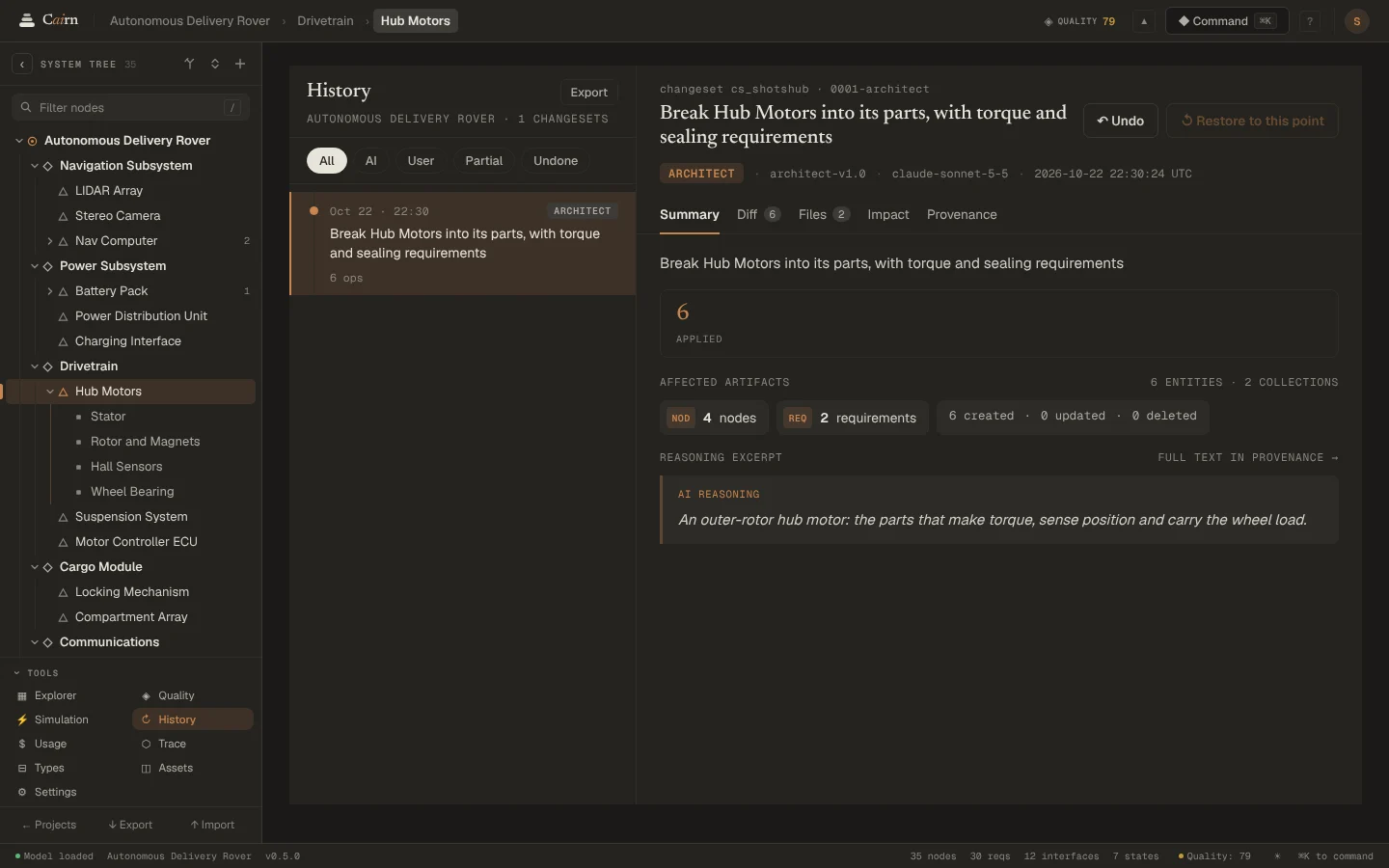Viewport: 1389px width, 868px height.
Task: Open the Command palette button
Action: coord(1227,21)
